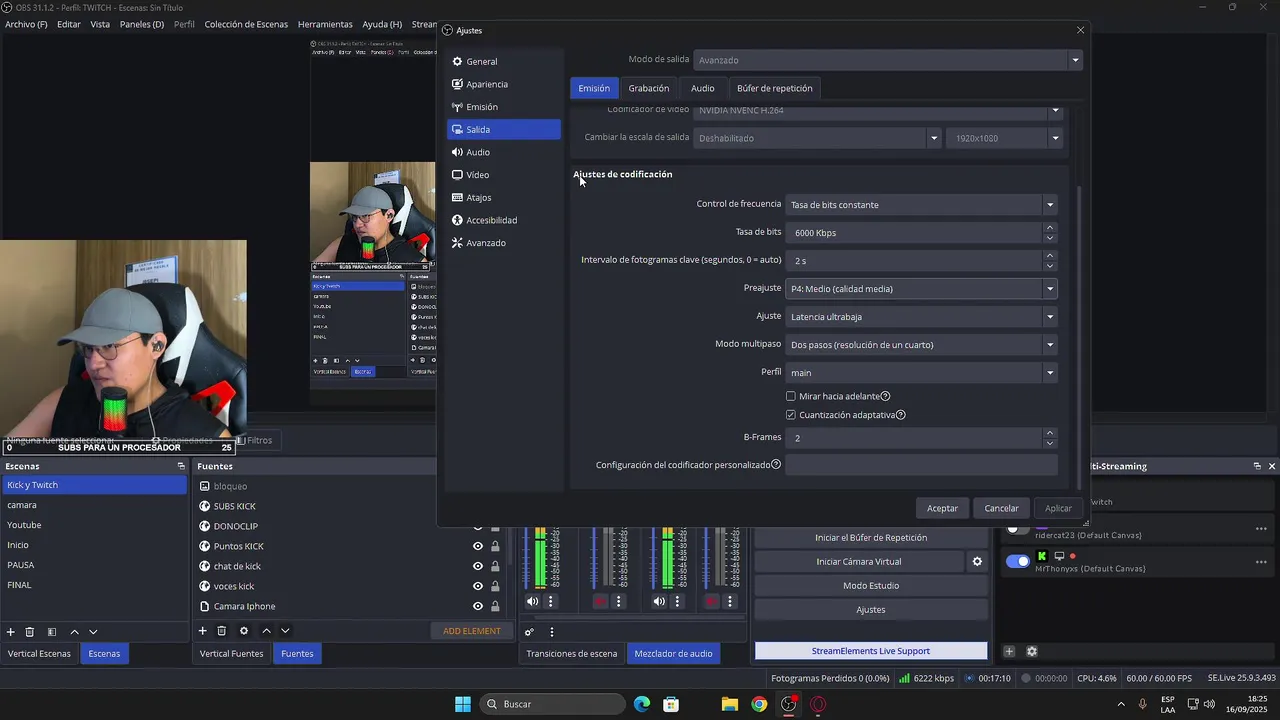Open the Herramientas menu

(325, 24)
